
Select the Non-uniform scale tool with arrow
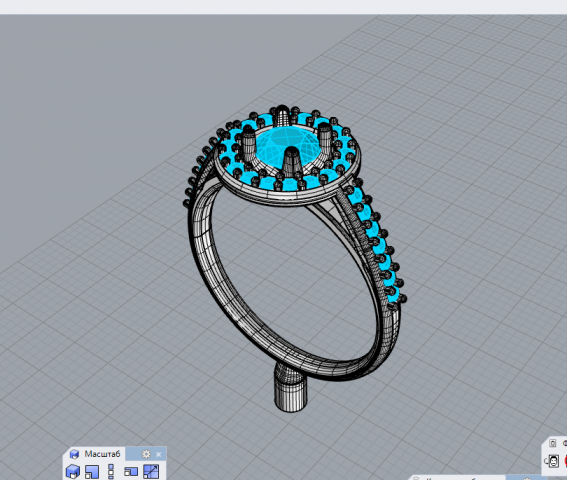click(151, 472)
